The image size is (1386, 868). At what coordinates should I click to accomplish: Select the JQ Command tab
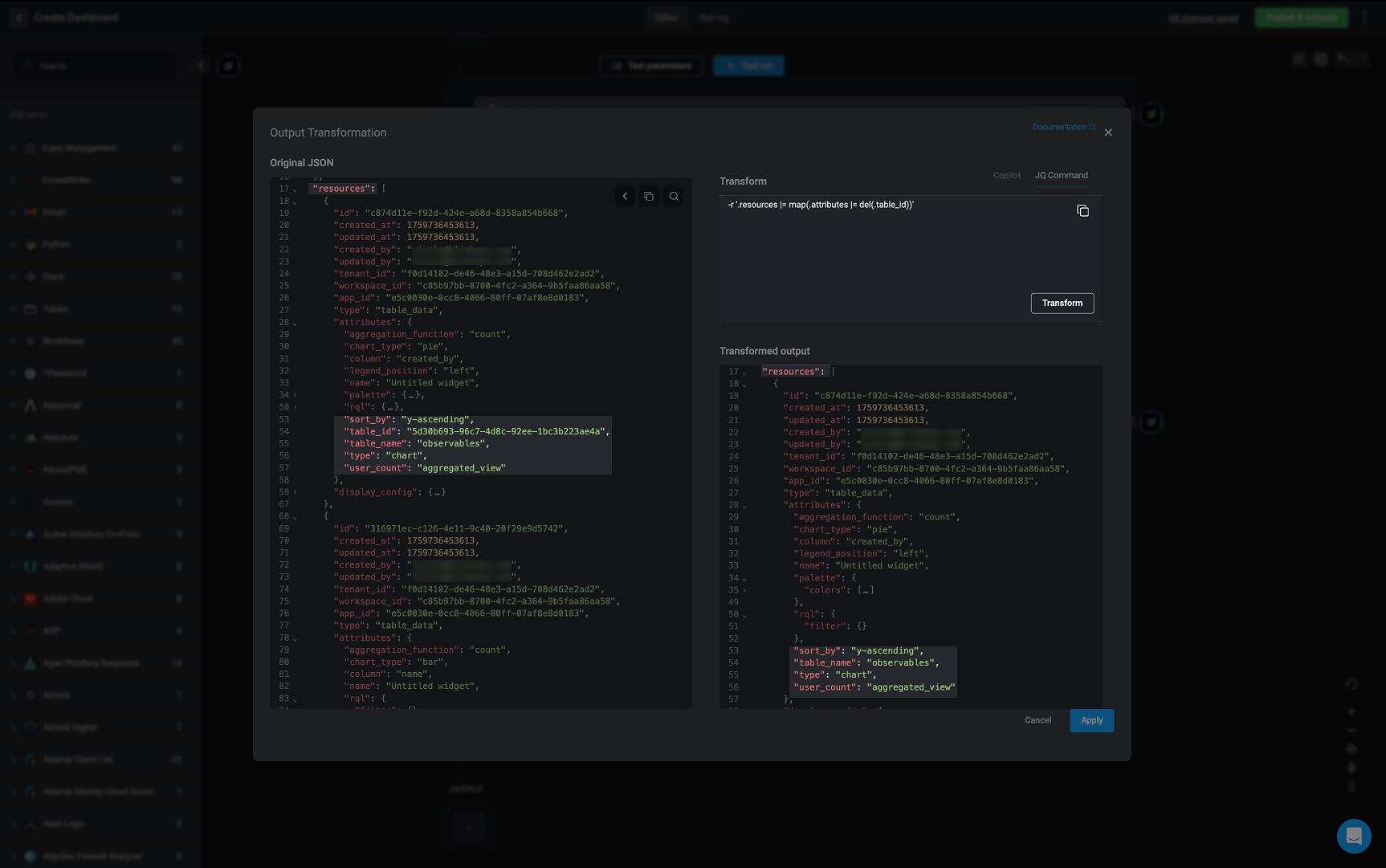1061,175
